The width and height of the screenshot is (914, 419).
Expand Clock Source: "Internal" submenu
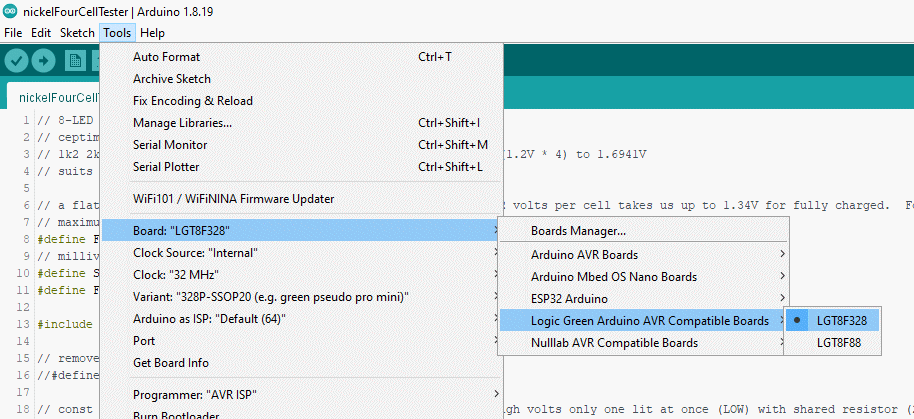coord(302,253)
